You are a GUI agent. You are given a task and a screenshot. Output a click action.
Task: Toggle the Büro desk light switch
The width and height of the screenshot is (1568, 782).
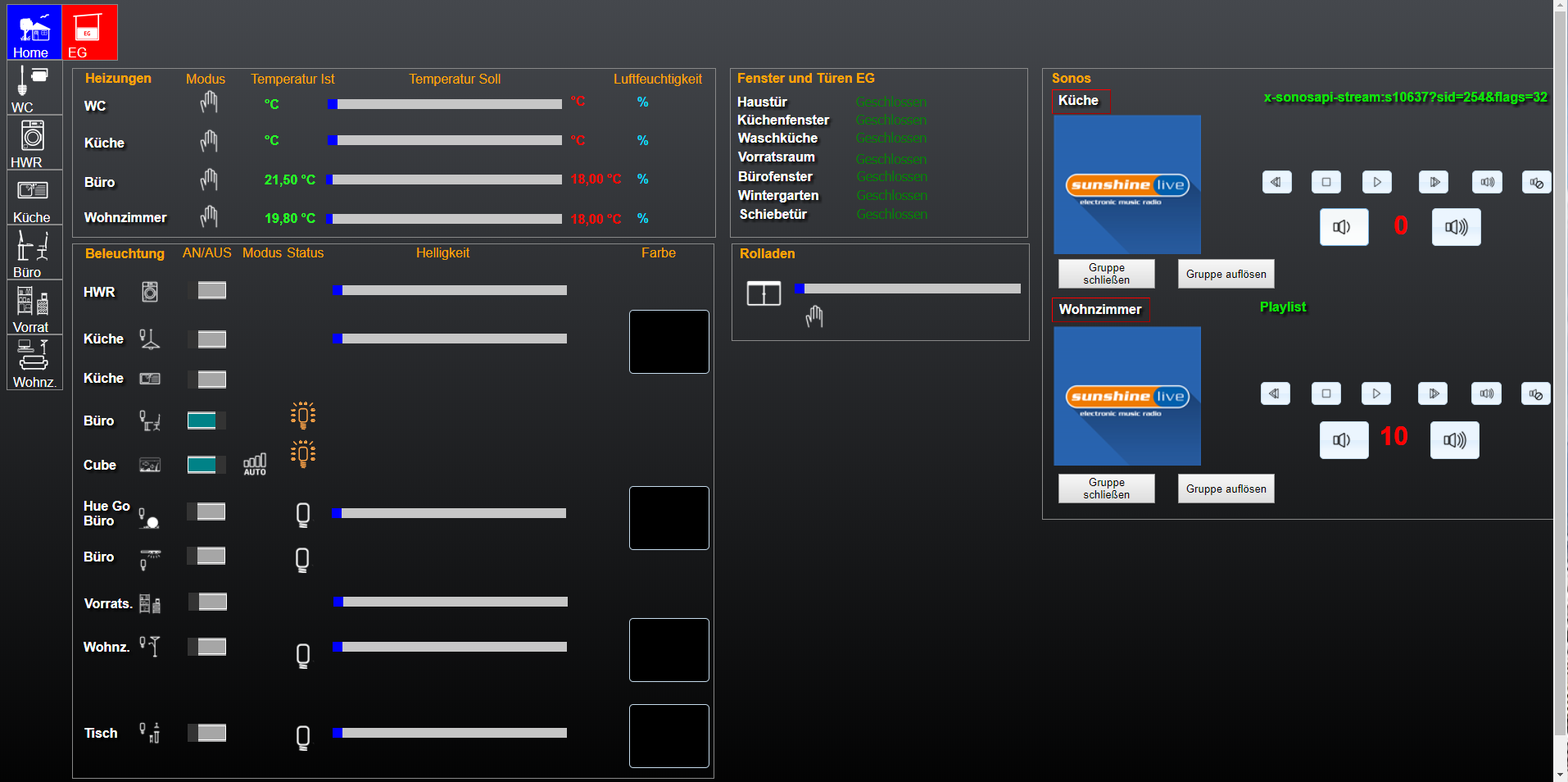click(207, 421)
